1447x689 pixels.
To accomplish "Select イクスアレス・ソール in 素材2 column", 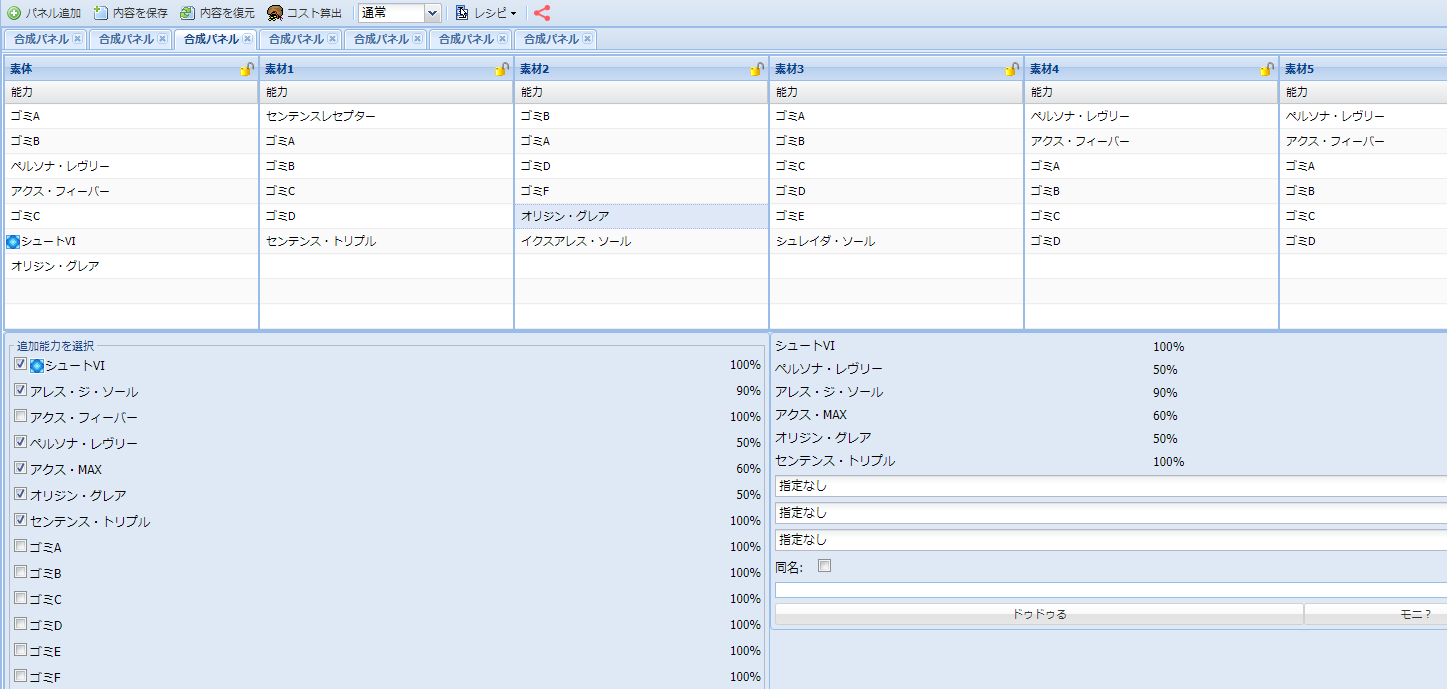I will 641,241.
